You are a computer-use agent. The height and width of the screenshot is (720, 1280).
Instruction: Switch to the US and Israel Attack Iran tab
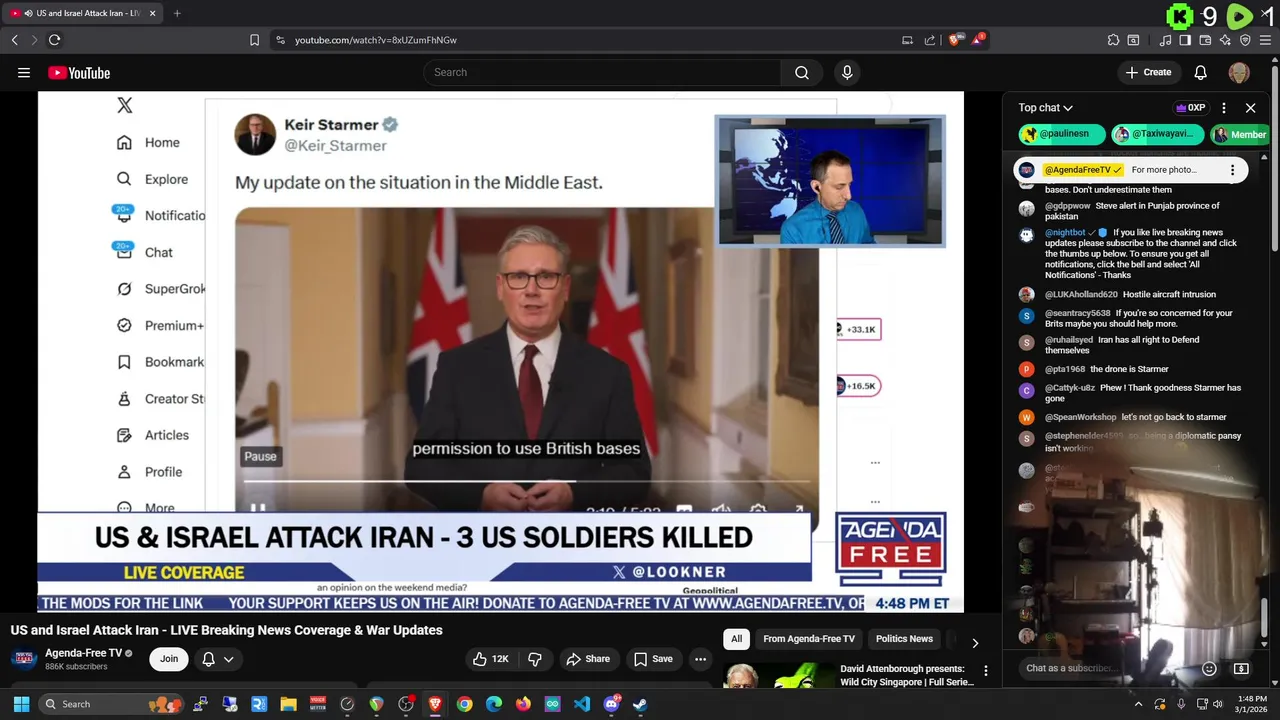pyautogui.click(x=82, y=13)
